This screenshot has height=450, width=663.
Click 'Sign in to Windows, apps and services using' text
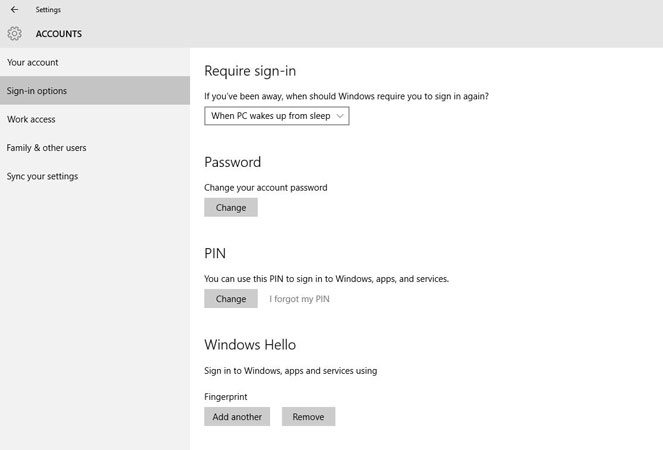coord(290,370)
